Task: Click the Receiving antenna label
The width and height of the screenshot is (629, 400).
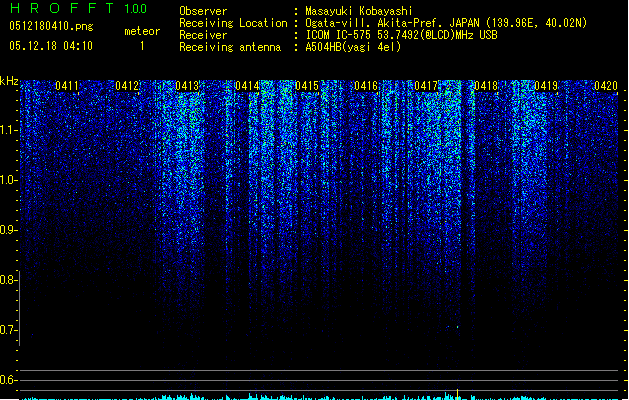Action: pos(230,47)
